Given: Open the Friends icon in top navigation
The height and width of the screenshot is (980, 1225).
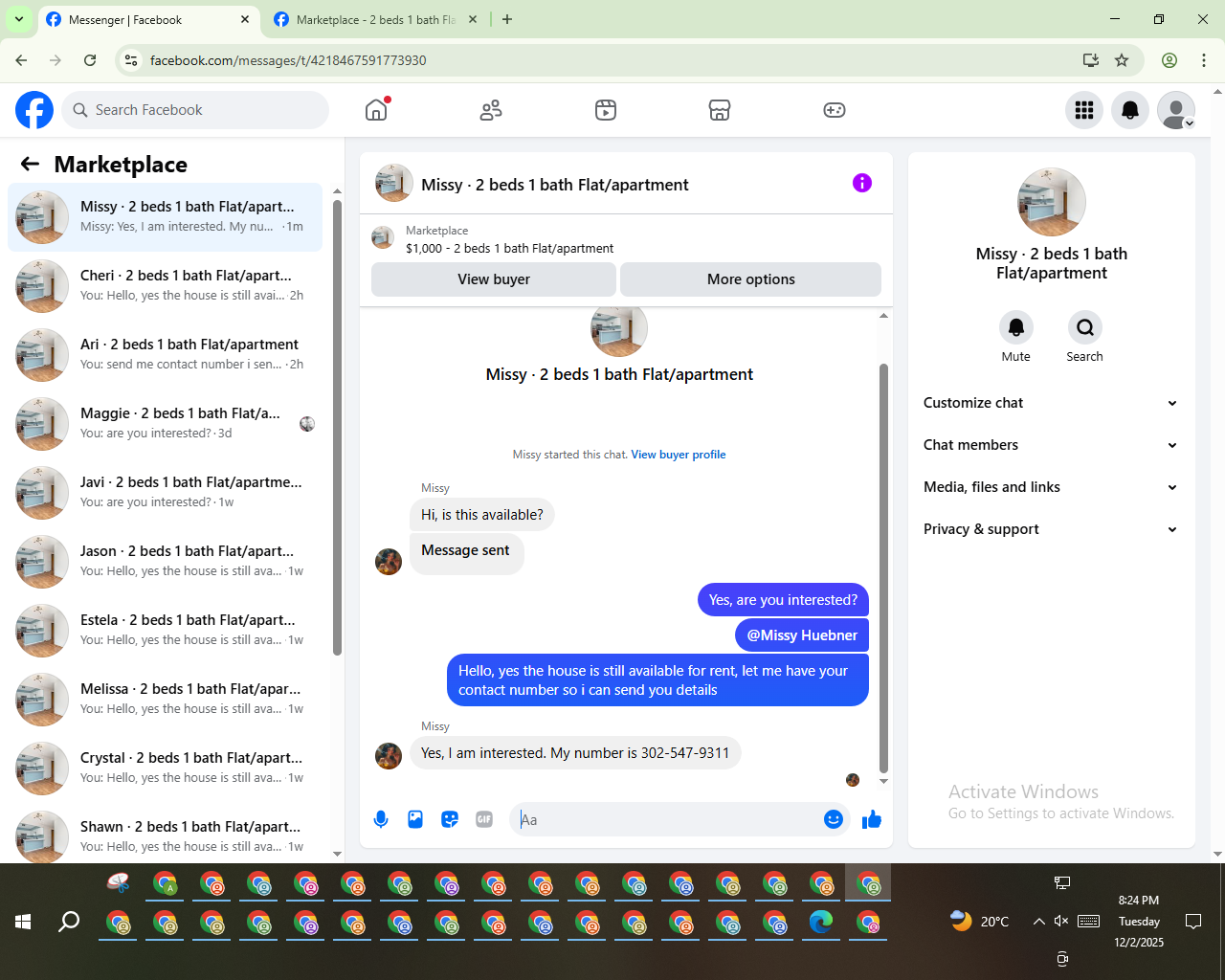Looking at the screenshot, I should coord(491,110).
